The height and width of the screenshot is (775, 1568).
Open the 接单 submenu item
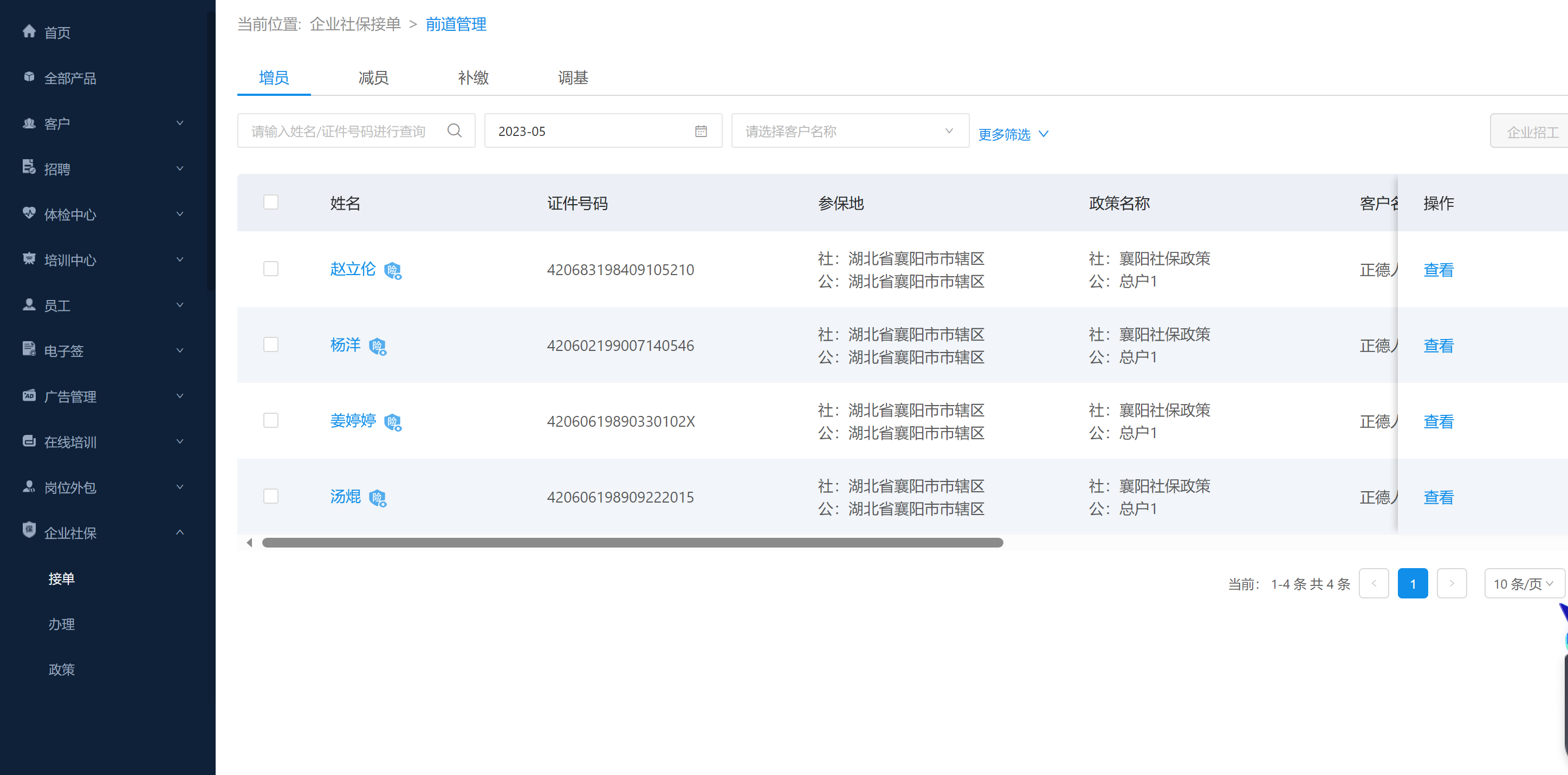61,578
